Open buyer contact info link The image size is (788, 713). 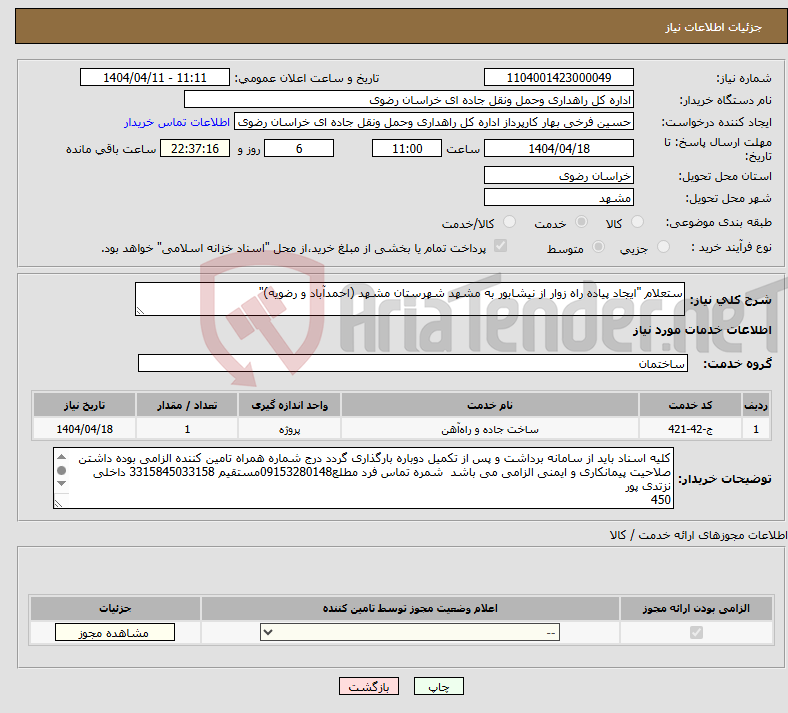coord(177,122)
